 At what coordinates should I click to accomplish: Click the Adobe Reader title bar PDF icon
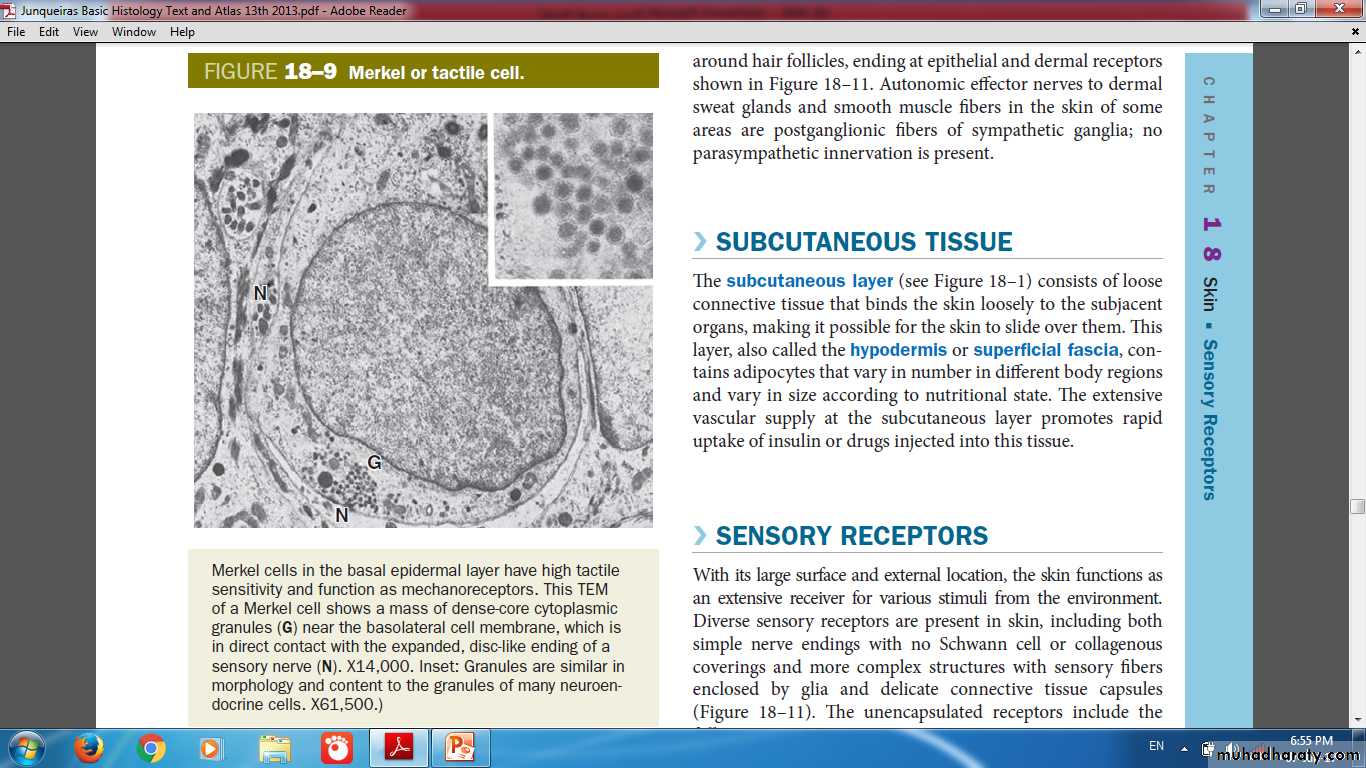point(10,11)
